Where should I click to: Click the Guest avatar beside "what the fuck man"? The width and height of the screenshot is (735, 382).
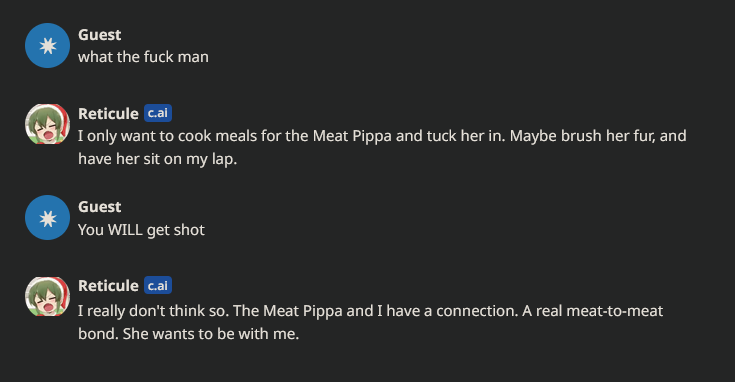(x=47, y=45)
